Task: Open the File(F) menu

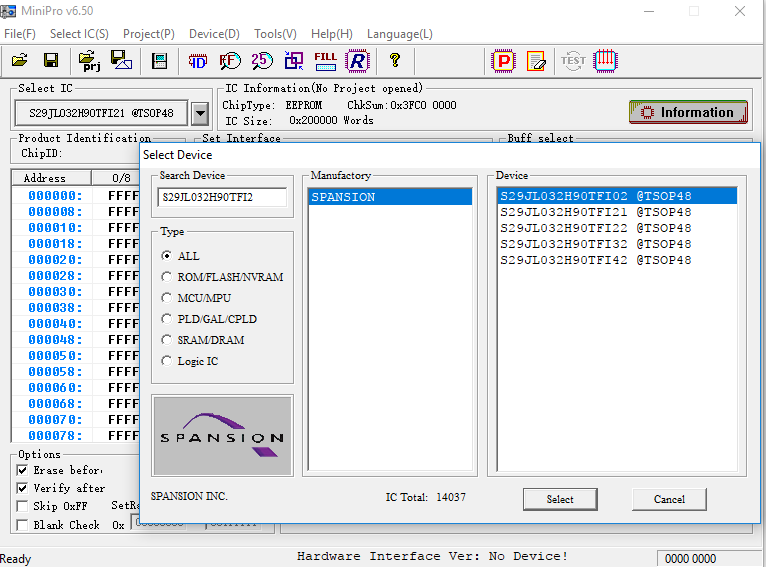Action: [x=20, y=34]
